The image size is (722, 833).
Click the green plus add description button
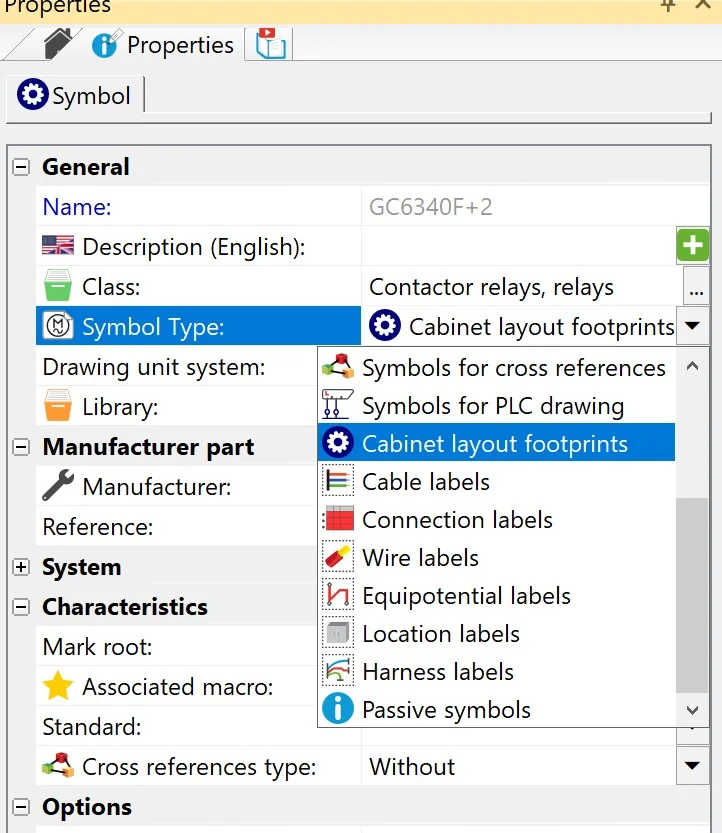692,246
